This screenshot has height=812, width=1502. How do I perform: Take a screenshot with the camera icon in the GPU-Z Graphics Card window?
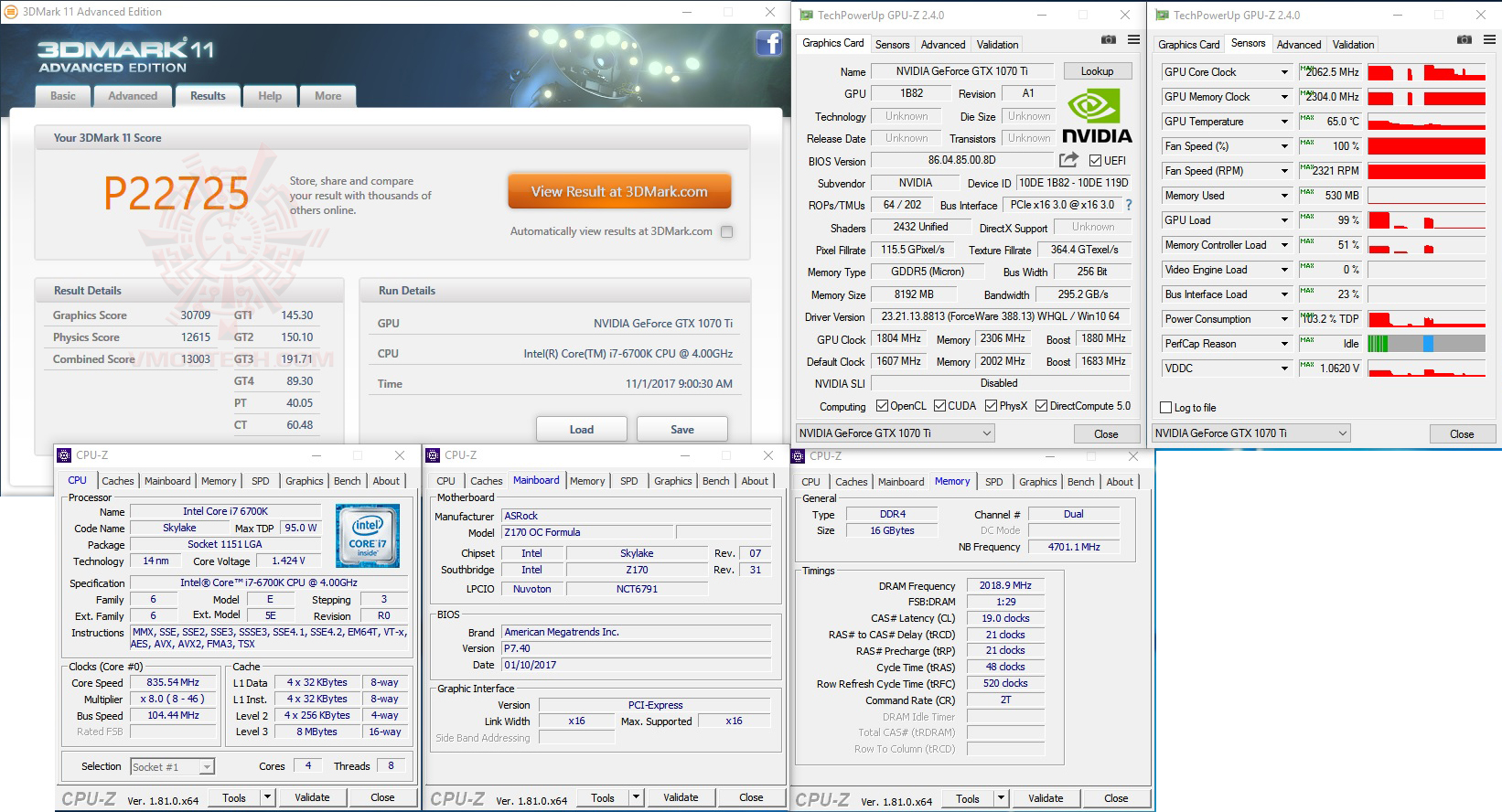coord(1108,40)
